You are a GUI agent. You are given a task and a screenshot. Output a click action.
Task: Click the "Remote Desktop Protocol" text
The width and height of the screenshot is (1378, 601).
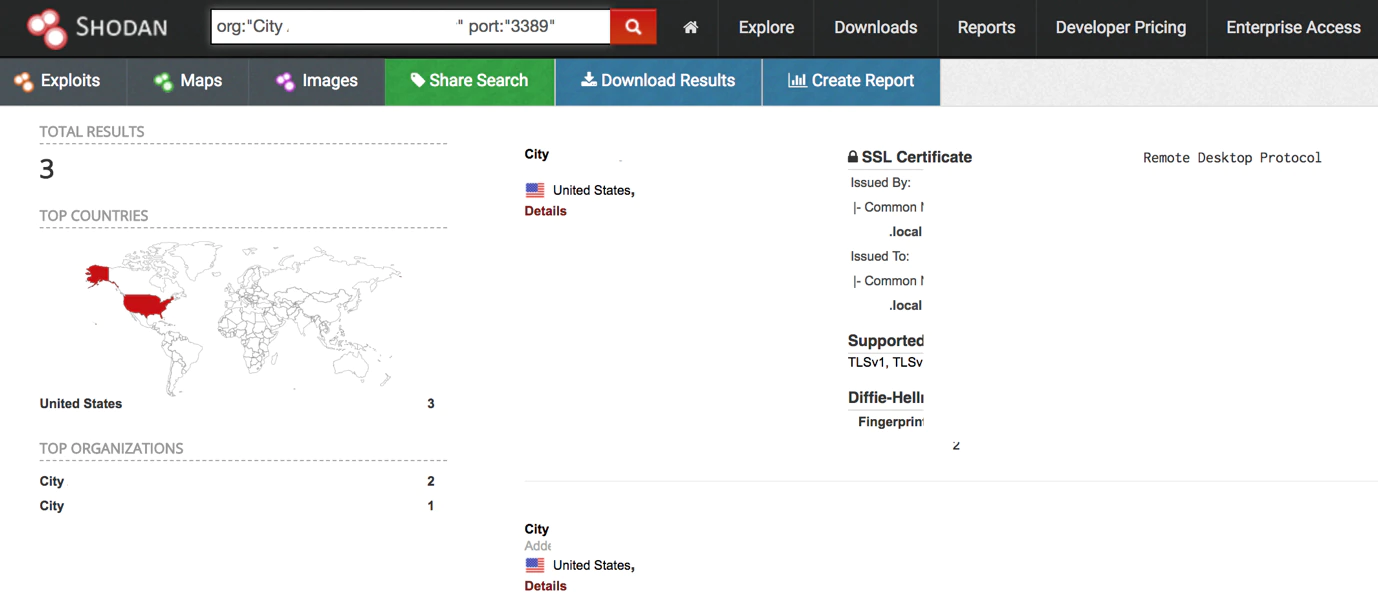click(x=1232, y=158)
